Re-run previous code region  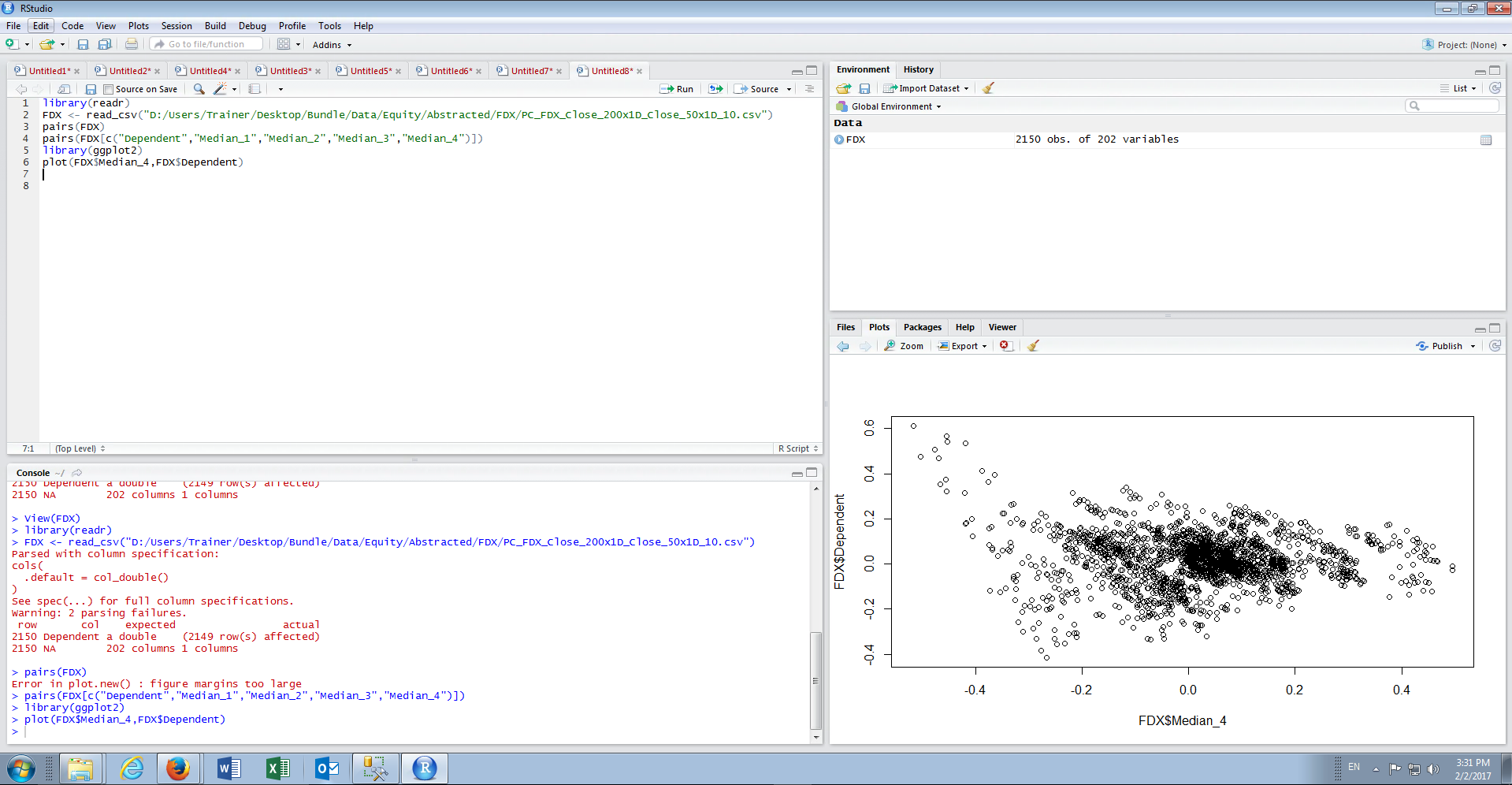click(x=715, y=89)
